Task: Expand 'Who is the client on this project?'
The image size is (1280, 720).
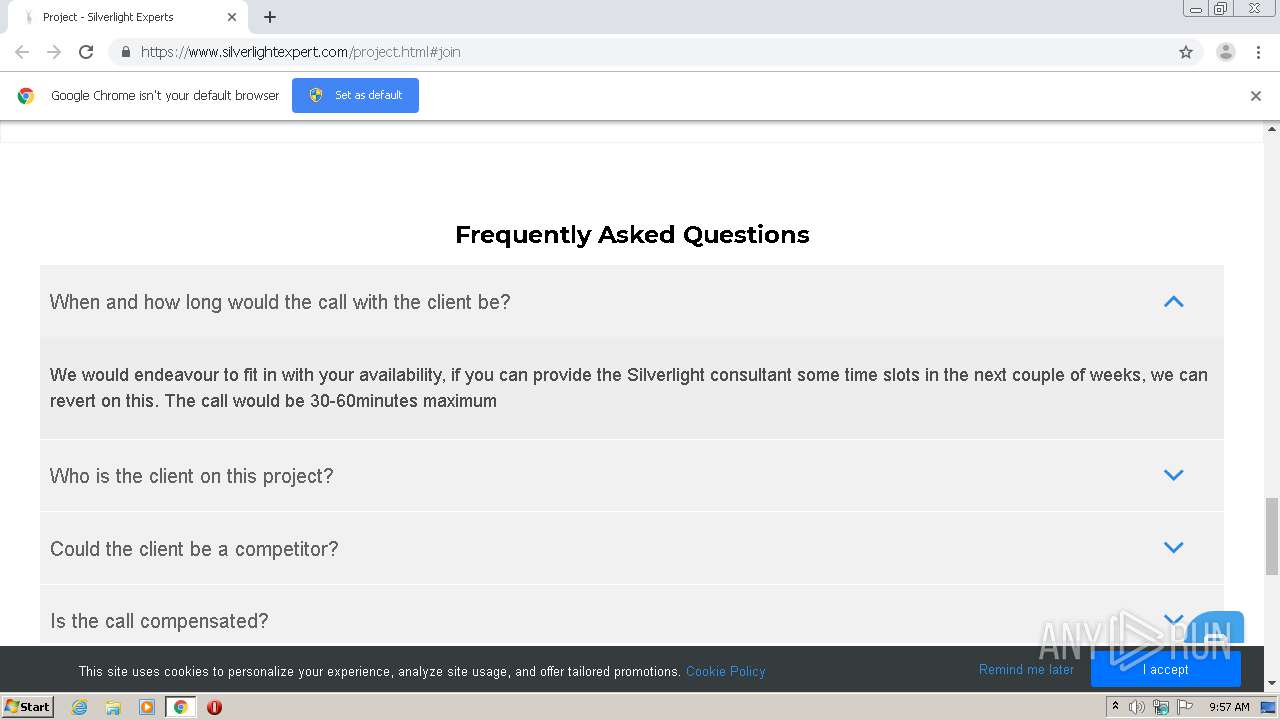Action: (x=1173, y=475)
